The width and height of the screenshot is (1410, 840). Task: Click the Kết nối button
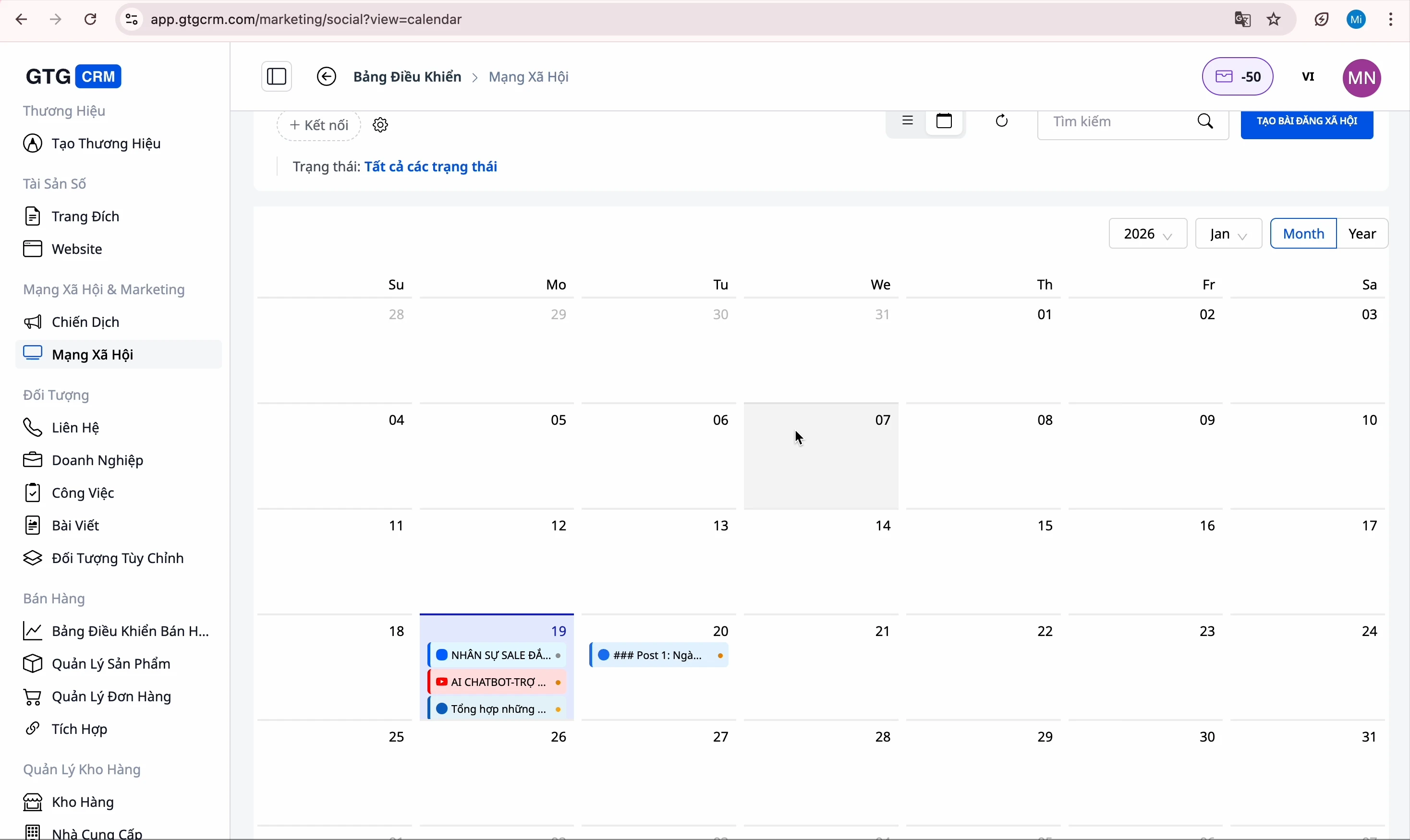[x=317, y=124]
